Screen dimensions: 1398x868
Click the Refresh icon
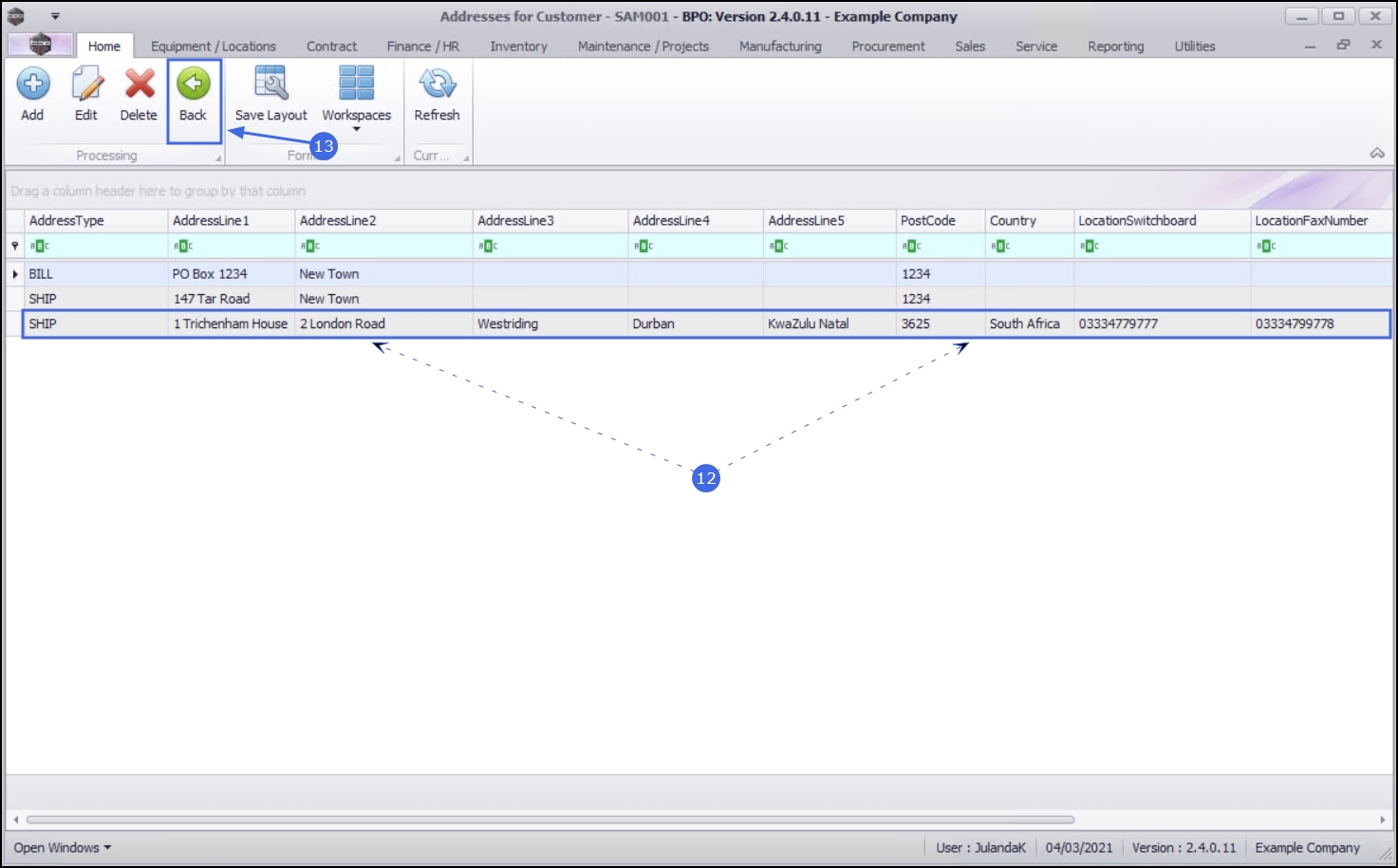[438, 84]
